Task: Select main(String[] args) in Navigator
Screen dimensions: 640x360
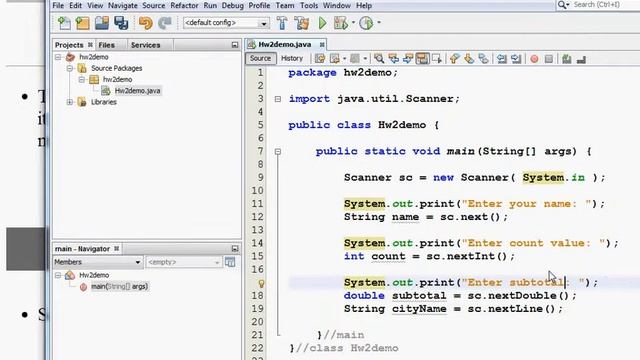Action: (119, 287)
